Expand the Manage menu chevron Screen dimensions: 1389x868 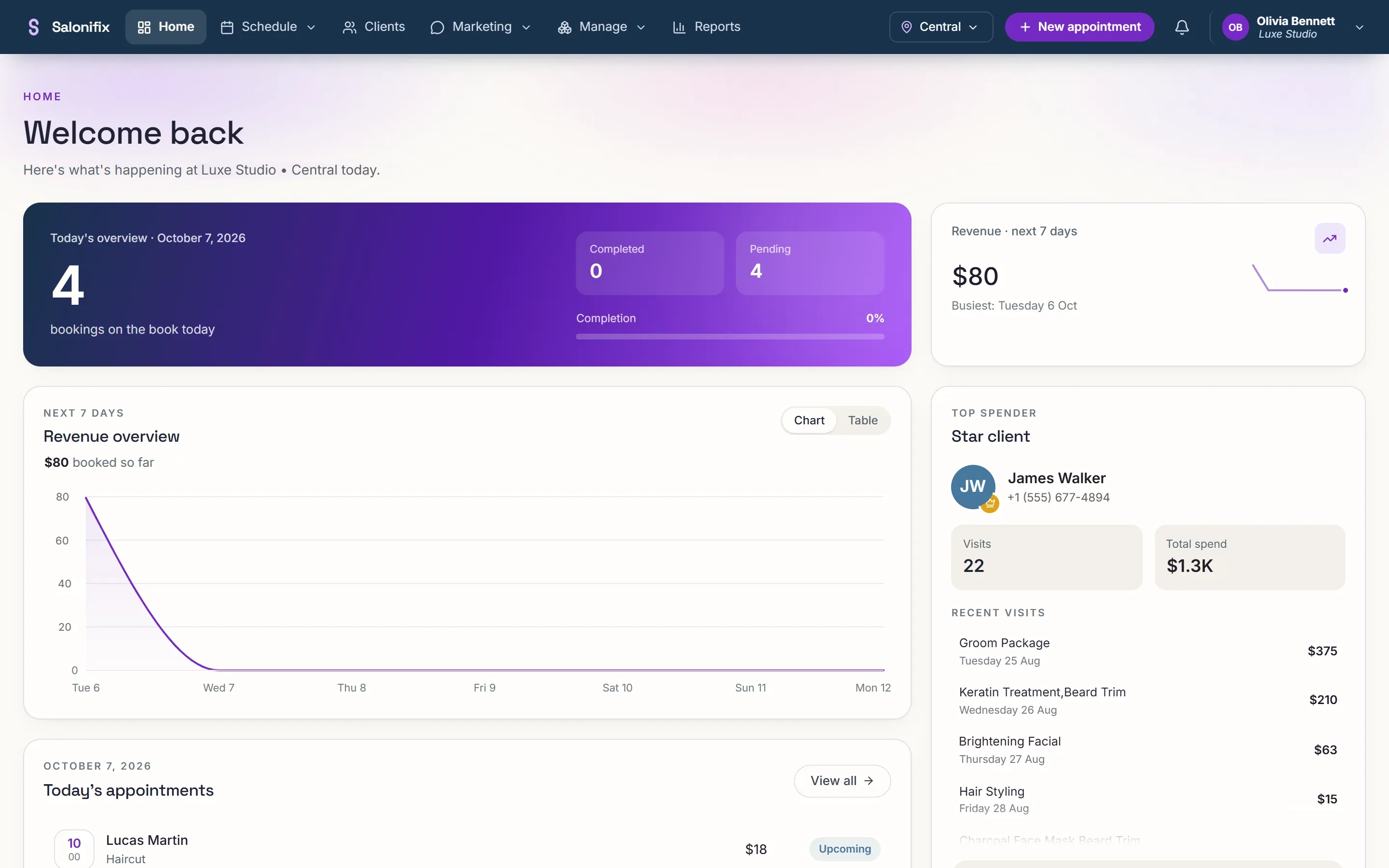pos(641,27)
